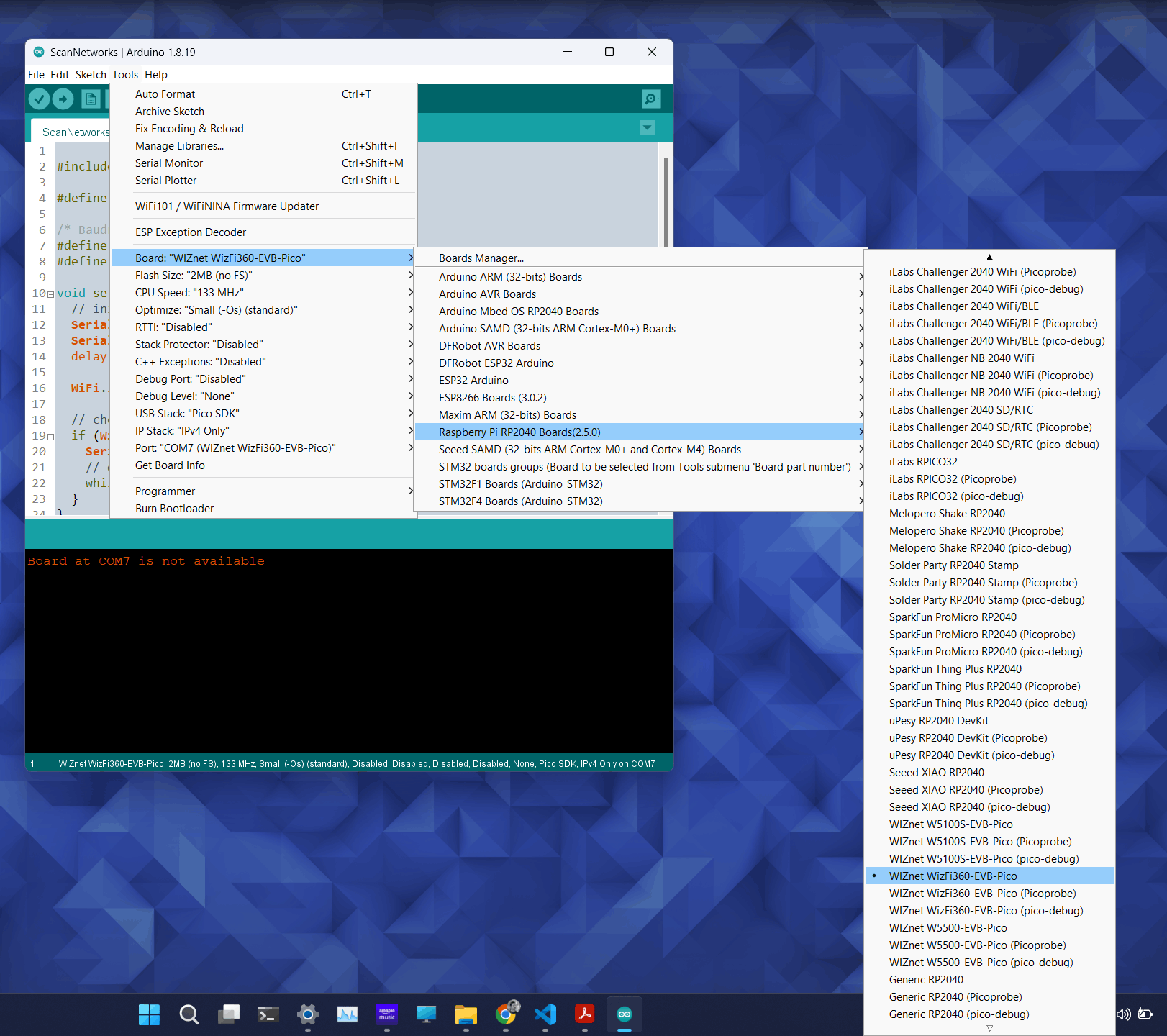
Task: Open Google Chrome from taskbar
Action: click(507, 1014)
